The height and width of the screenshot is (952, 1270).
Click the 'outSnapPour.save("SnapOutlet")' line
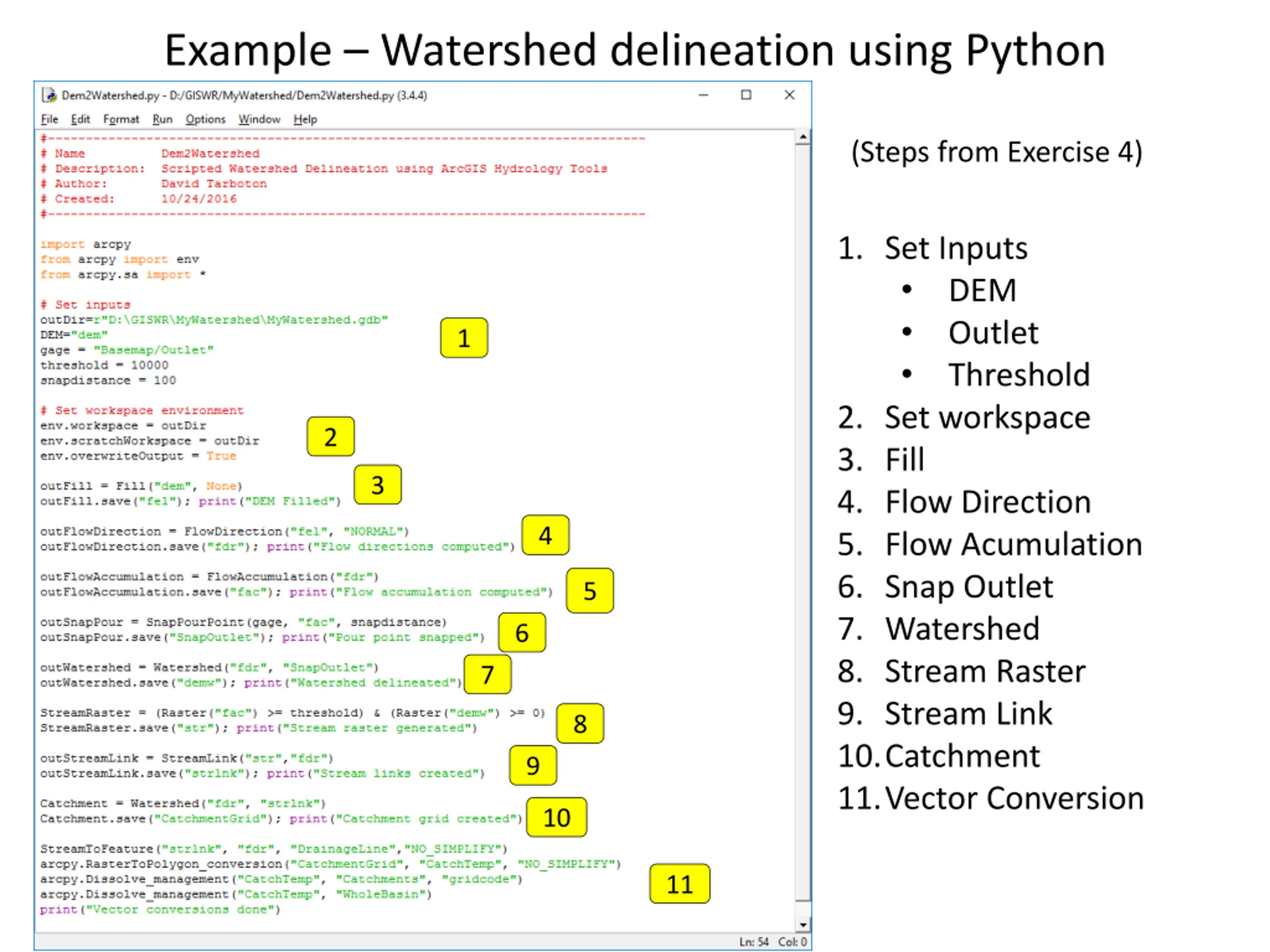pos(262,637)
